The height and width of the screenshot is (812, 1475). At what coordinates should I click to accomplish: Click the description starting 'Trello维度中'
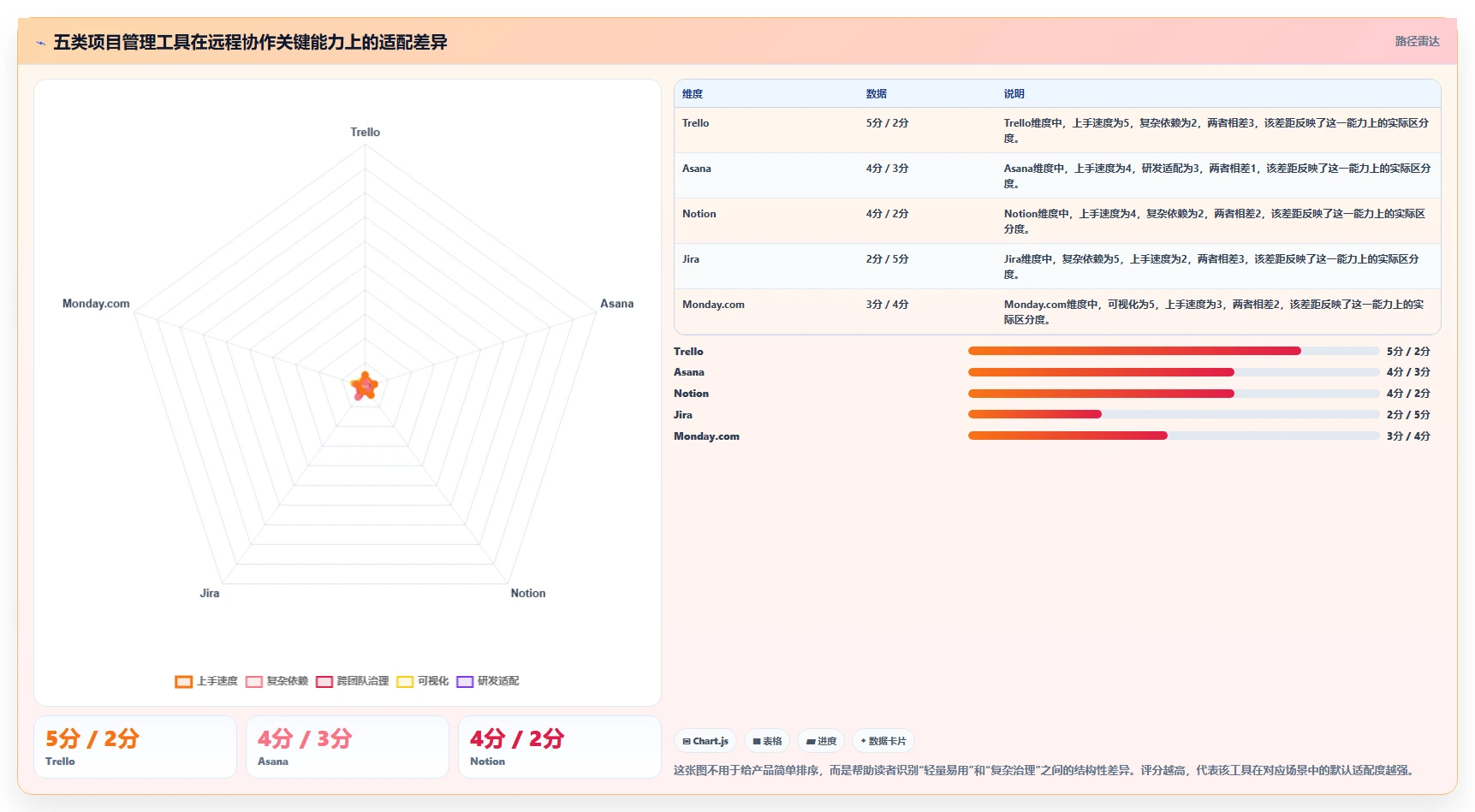pos(1216,131)
